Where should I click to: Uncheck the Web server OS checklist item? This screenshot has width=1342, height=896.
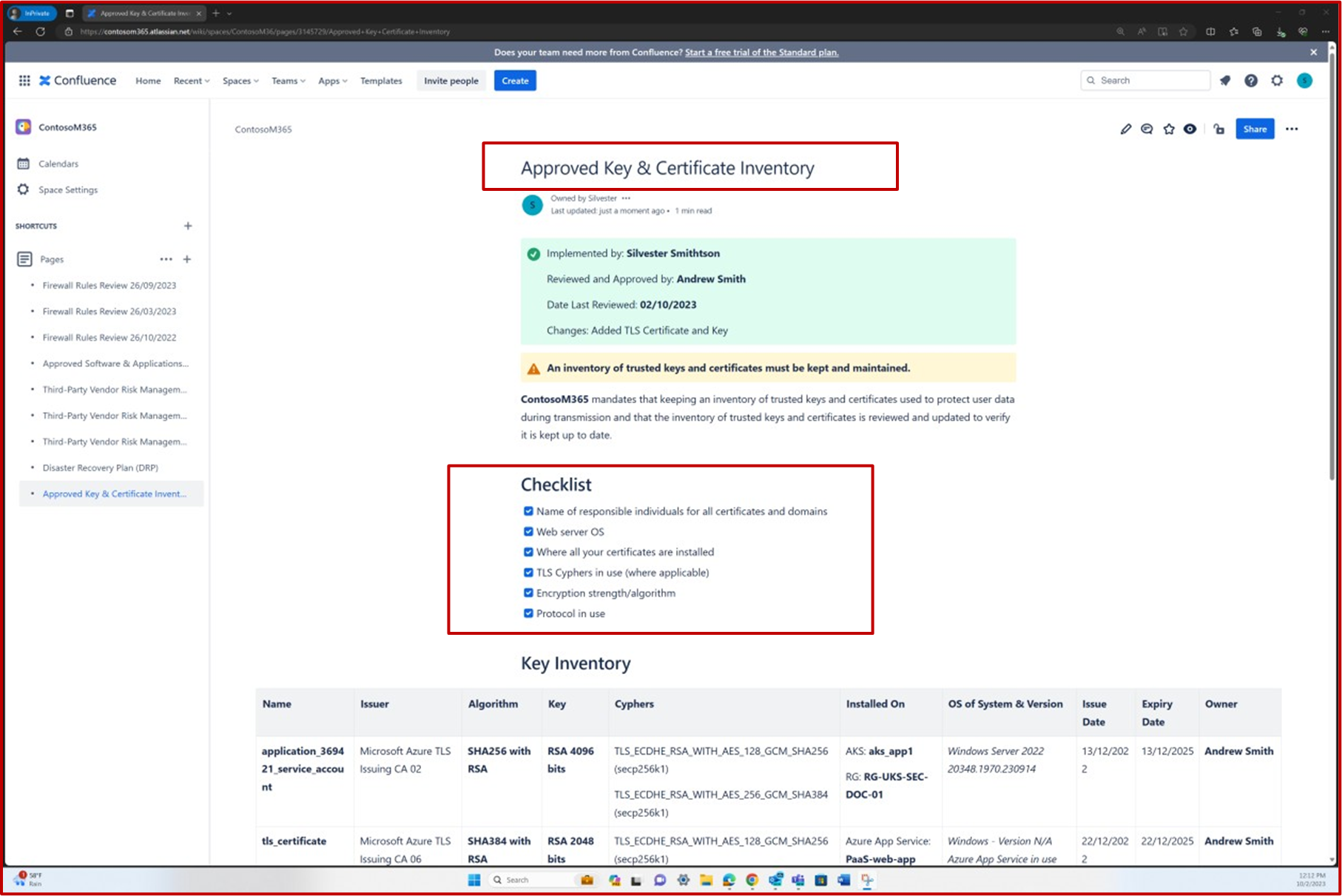click(528, 531)
